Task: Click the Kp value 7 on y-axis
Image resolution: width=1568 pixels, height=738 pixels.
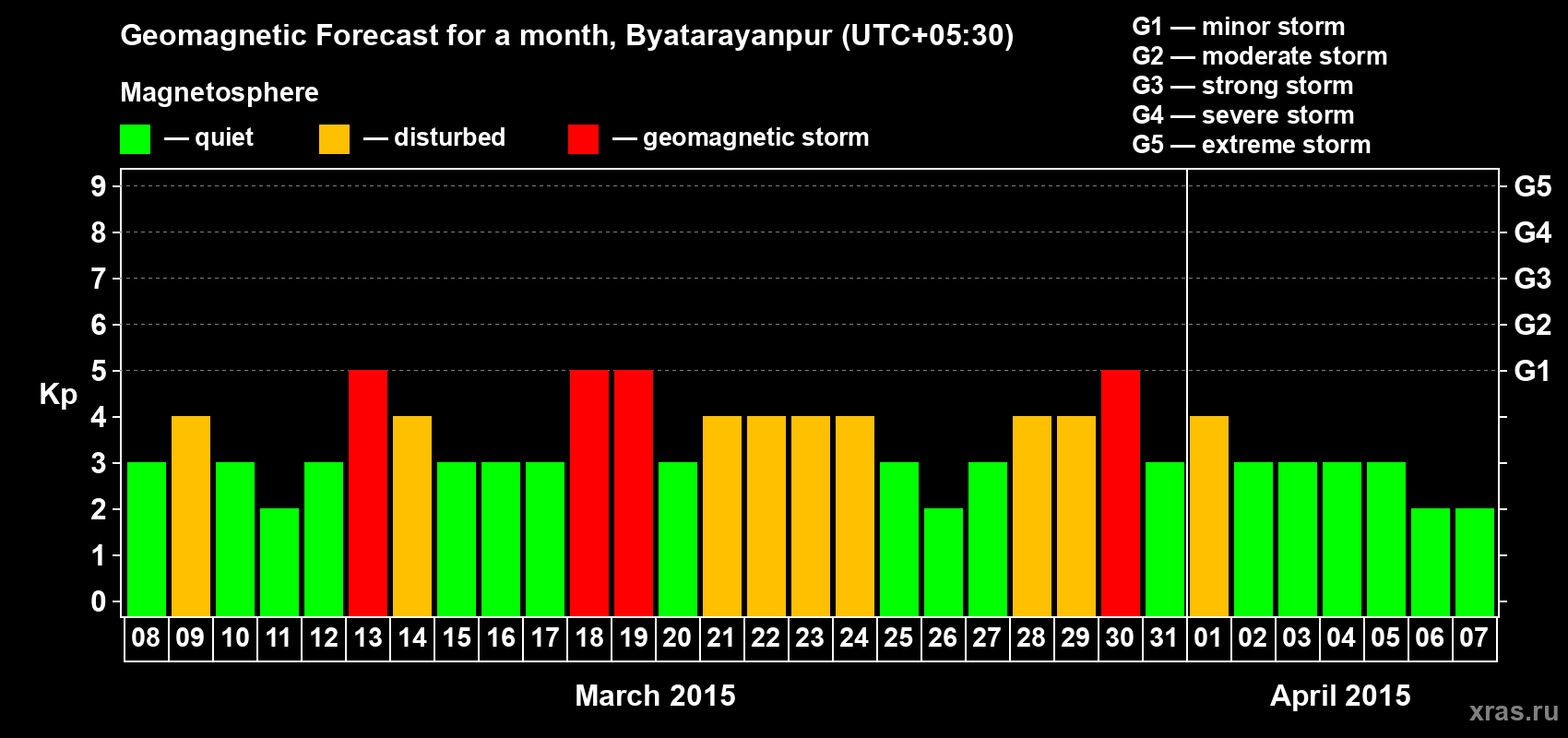Action: pyautogui.click(x=99, y=279)
